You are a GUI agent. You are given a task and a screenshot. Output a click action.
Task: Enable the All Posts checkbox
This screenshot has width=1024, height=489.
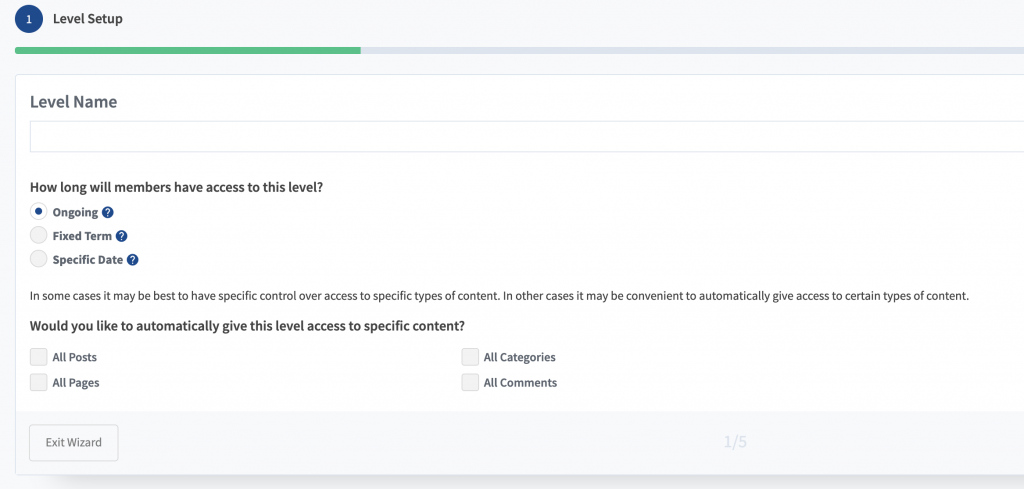coord(39,357)
